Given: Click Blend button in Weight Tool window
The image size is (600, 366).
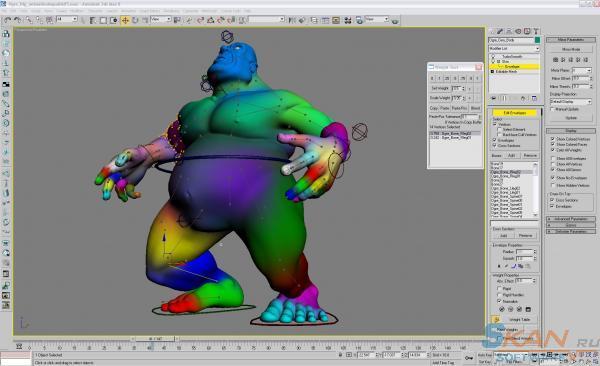Looking at the screenshot, I should (x=475, y=108).
